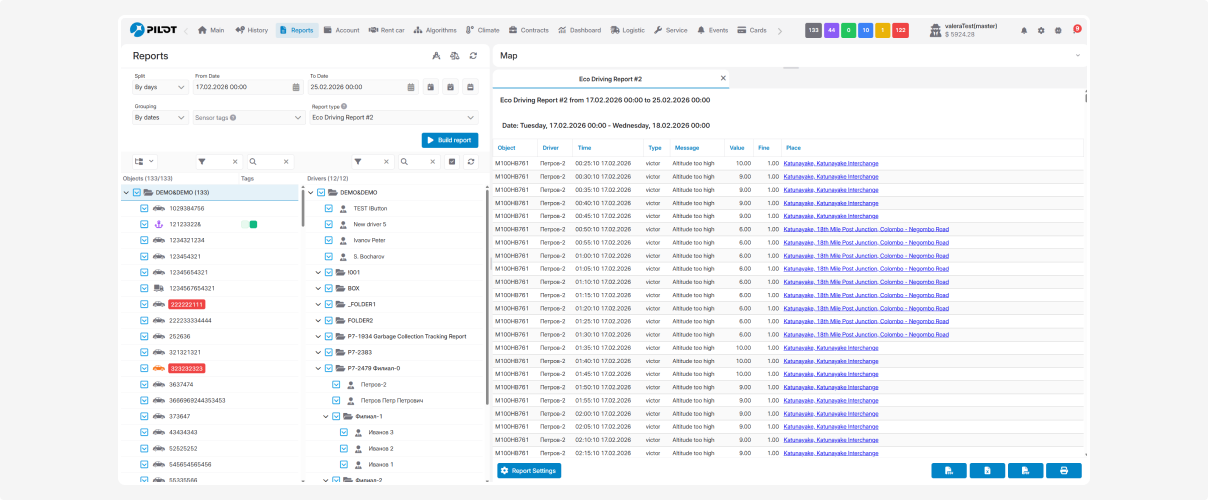Click the Build report button
Screen dimensions: 1208x500
pos(450,140)
